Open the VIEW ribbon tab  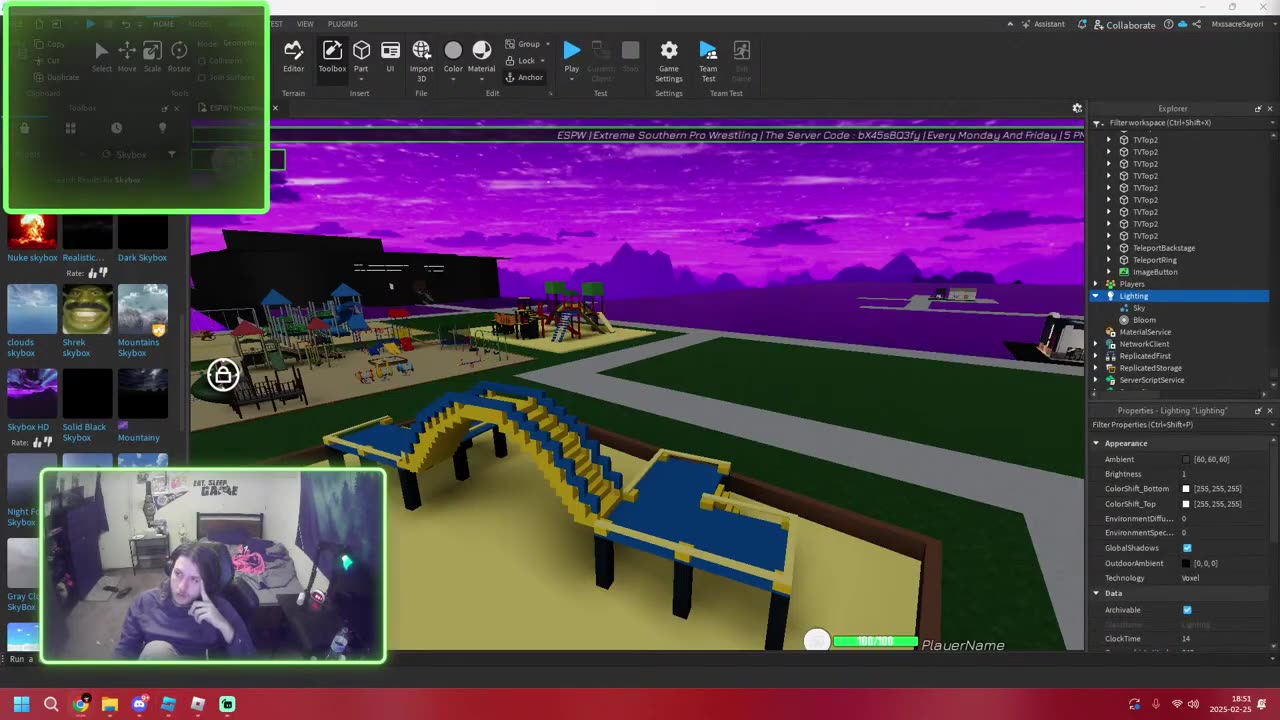pos(305,24)
